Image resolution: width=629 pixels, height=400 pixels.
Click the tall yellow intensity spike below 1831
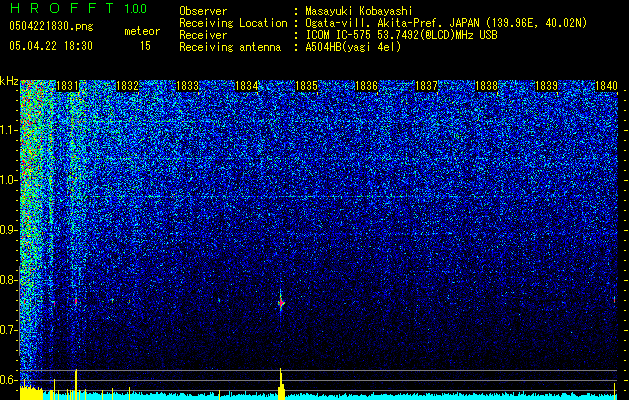click(76, 384)
